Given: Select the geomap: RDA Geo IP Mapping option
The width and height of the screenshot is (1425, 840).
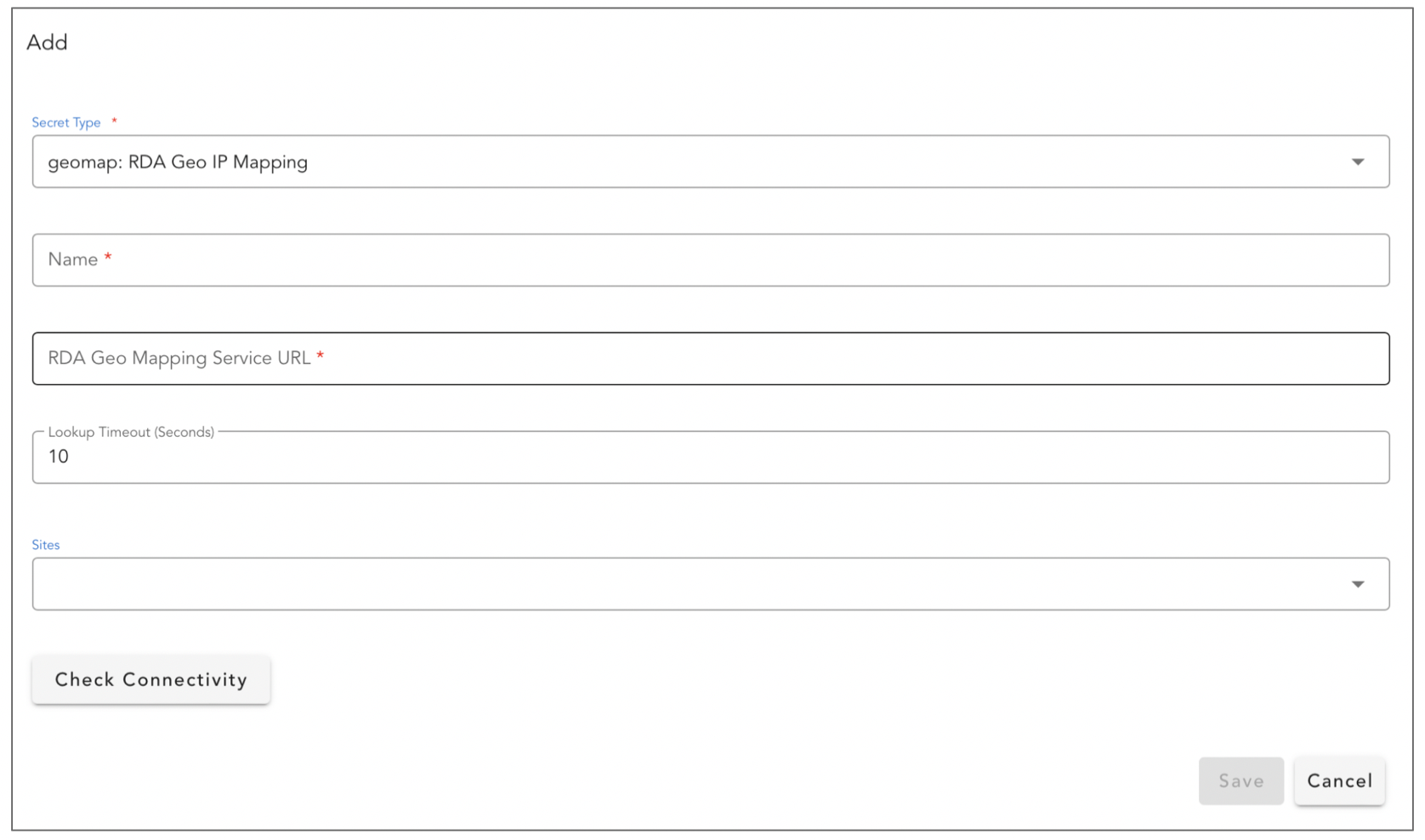Looking at the screenshot, I should (177, 162).
